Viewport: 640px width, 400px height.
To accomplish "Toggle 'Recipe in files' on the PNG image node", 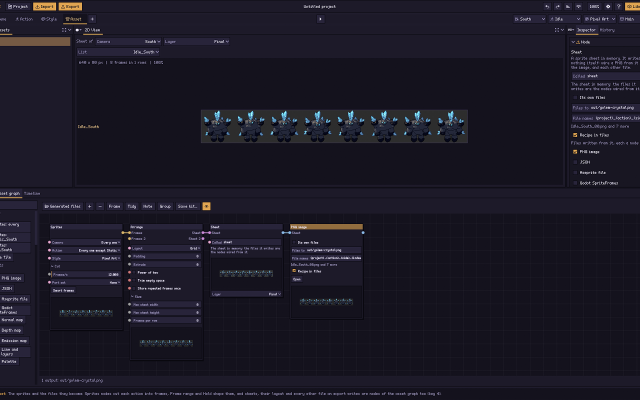I will [x=294, y=271].
